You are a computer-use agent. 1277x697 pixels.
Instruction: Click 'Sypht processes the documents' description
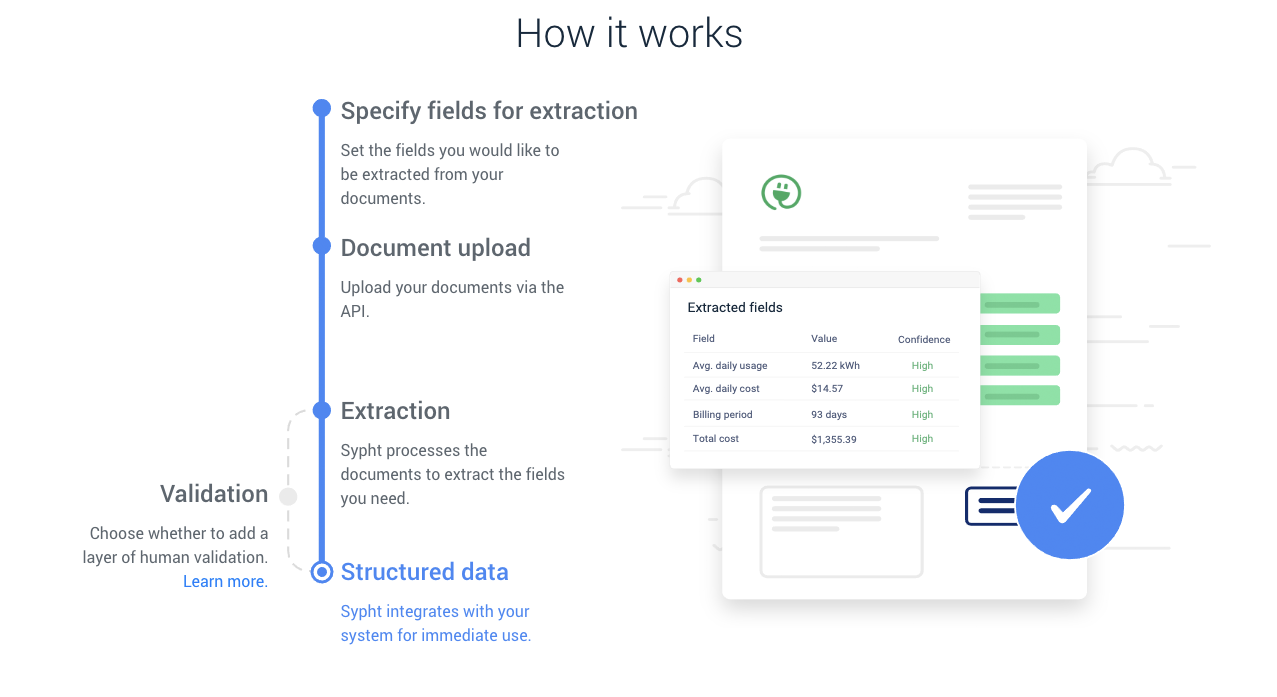tap(453, 474)
